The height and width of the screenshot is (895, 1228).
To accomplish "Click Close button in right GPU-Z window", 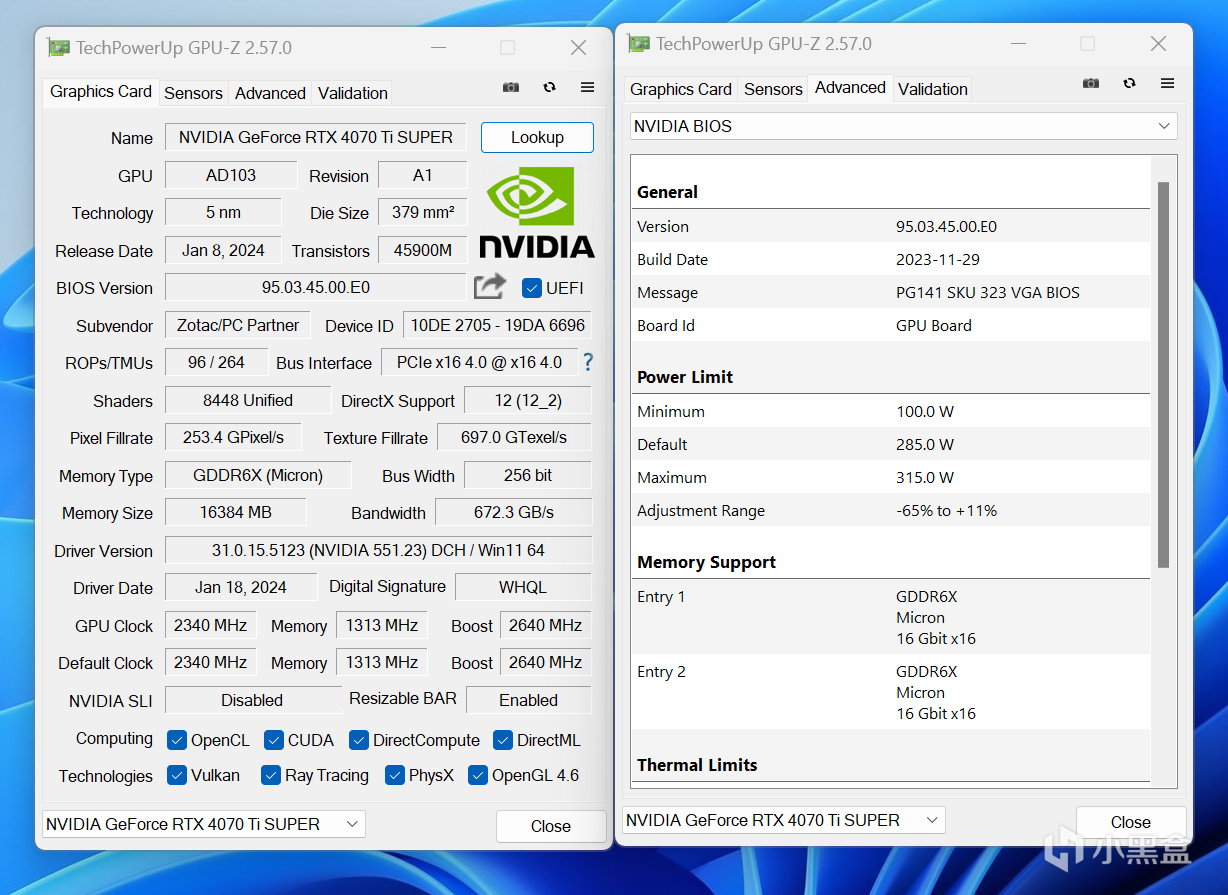I will (1131, 822).
